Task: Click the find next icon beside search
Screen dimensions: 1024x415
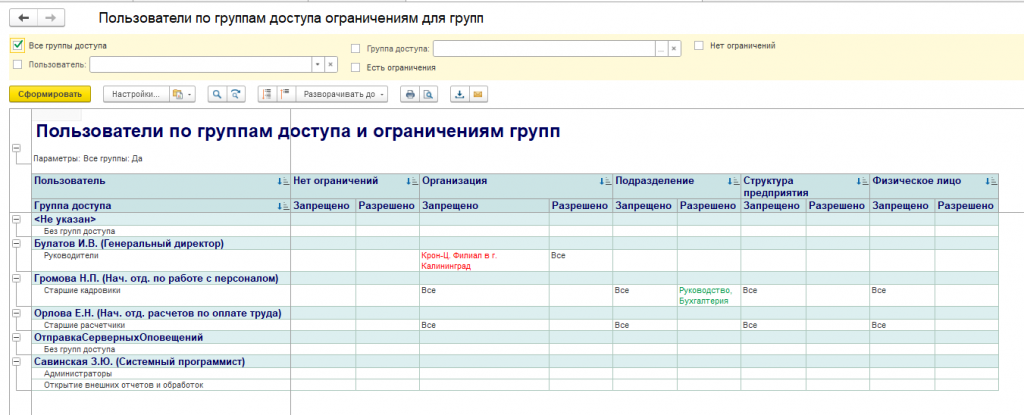Action: point(236,94)
